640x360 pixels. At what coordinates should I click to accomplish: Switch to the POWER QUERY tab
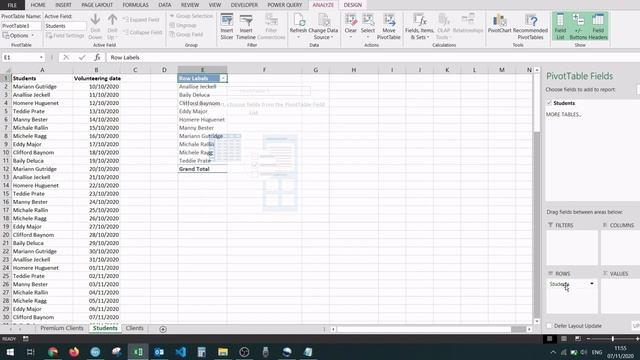(x=285, y=5)
